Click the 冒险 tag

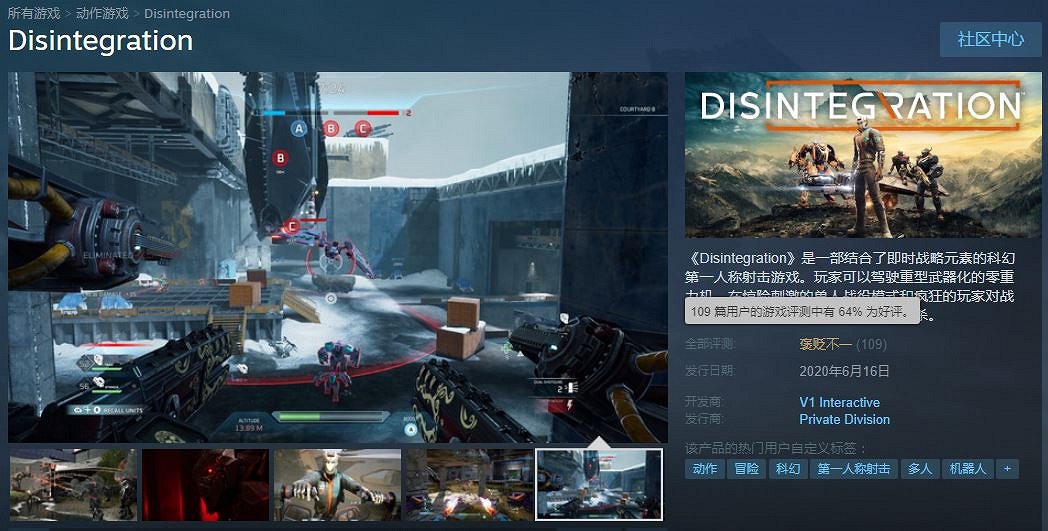pos(746,469)
